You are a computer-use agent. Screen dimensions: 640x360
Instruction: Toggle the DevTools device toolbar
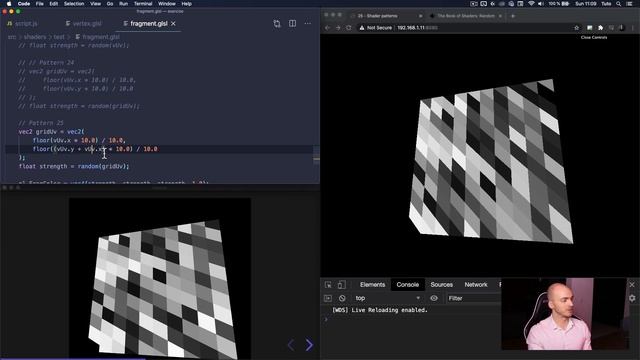tap(342, 284)
